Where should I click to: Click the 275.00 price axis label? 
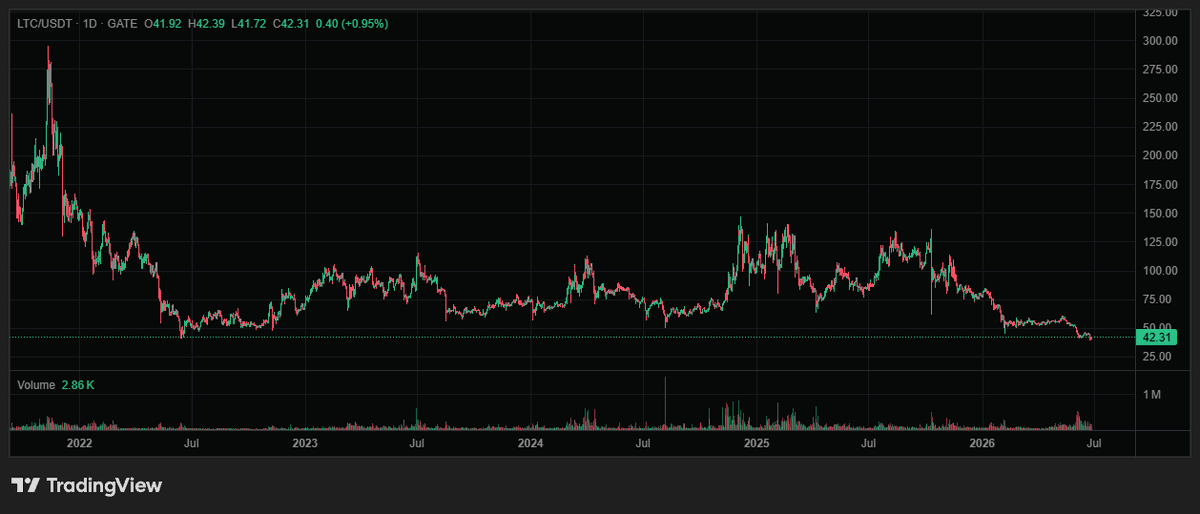(1159, 70)
